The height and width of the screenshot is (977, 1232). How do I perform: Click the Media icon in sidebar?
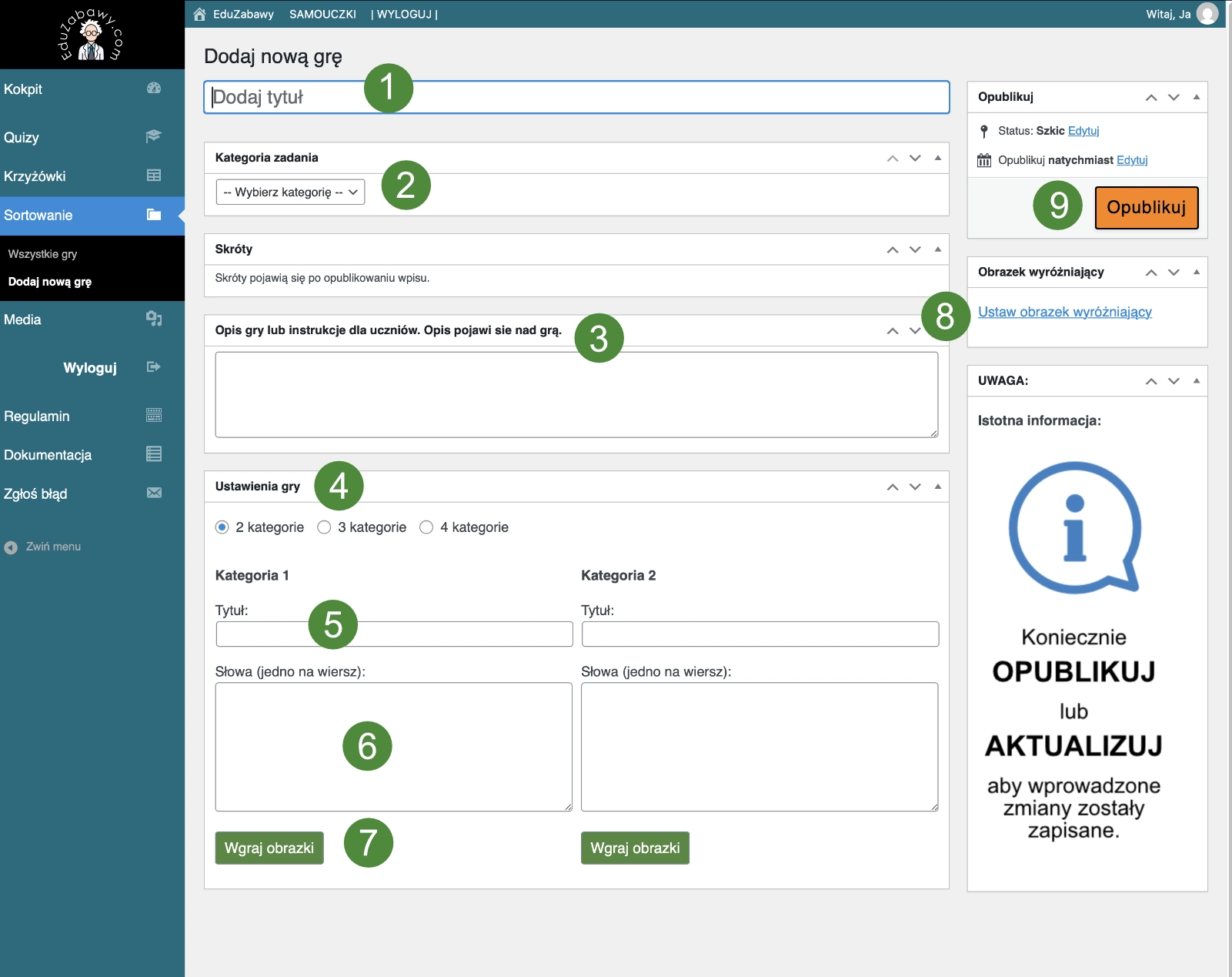(154, 319)
